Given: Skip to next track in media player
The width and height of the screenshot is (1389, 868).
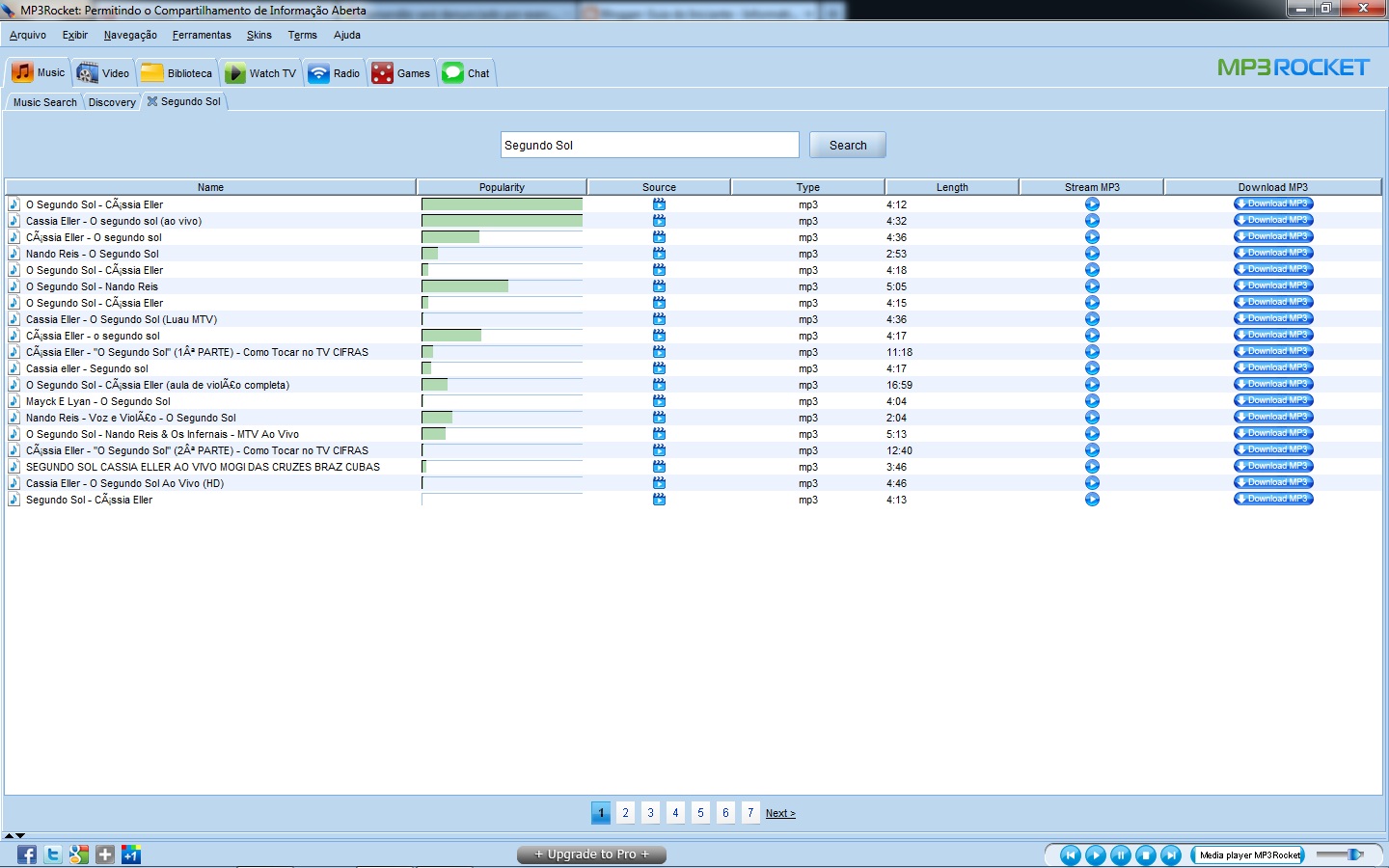Looking at the screenshot, I should (x=1170, y=854).
